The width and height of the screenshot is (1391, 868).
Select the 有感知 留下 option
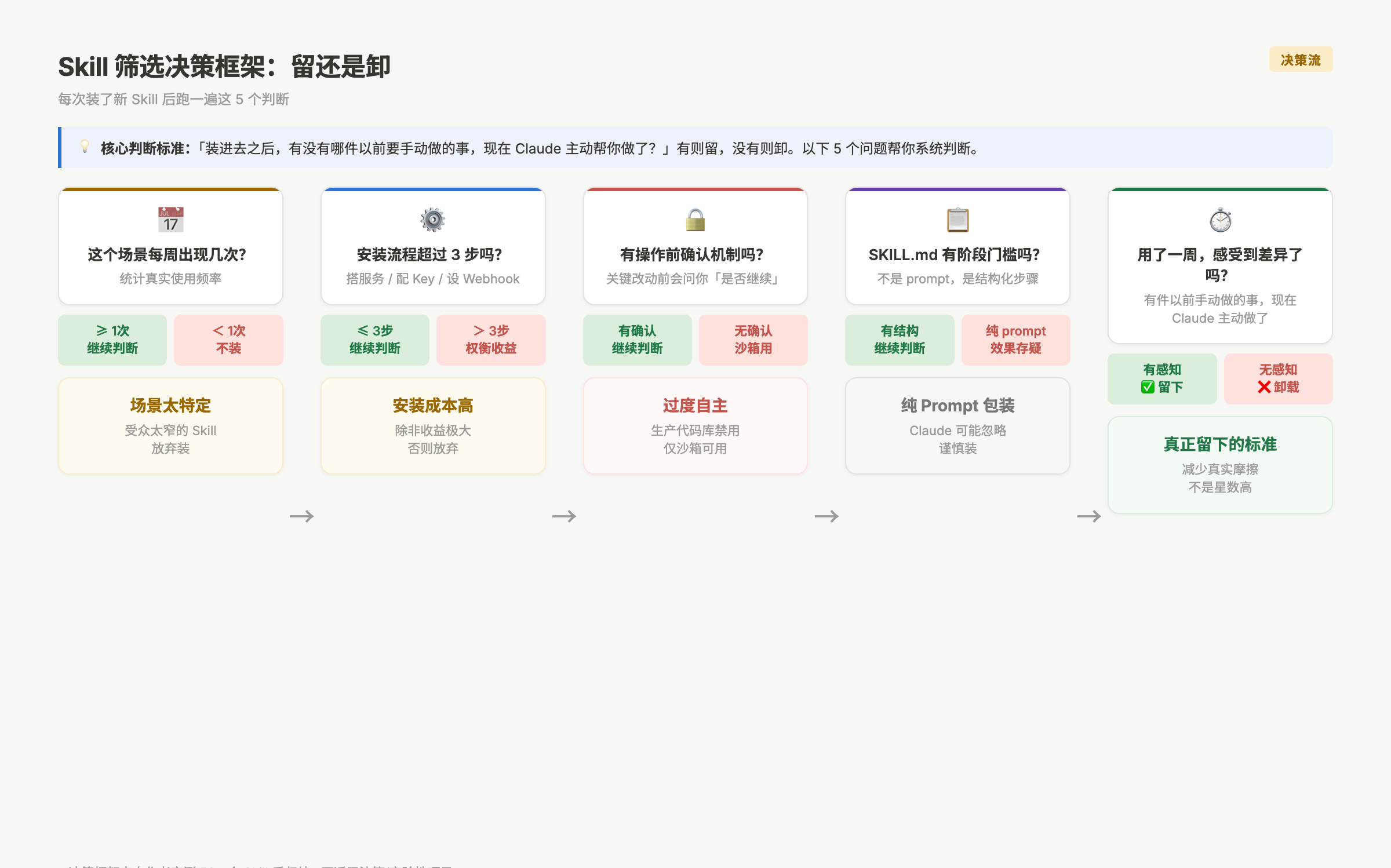(1162, 378)
